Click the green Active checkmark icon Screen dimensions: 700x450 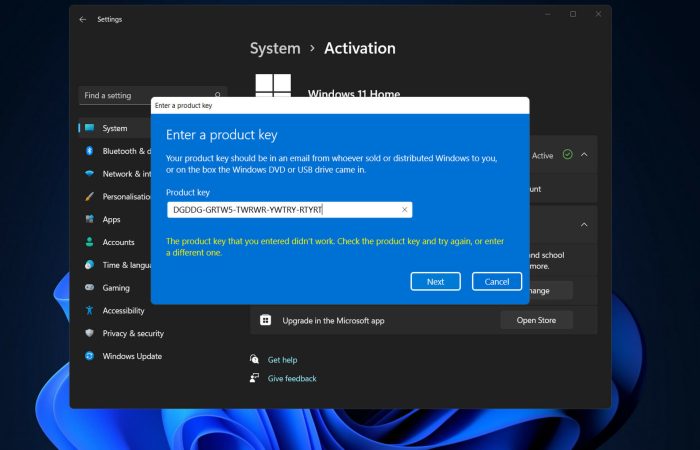(567, 154)
